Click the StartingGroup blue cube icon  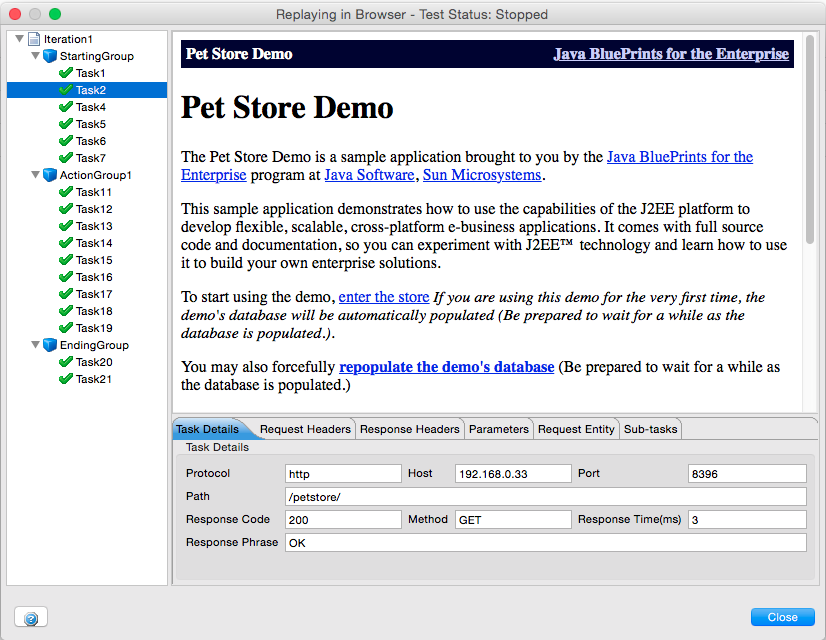click(50, 56)
